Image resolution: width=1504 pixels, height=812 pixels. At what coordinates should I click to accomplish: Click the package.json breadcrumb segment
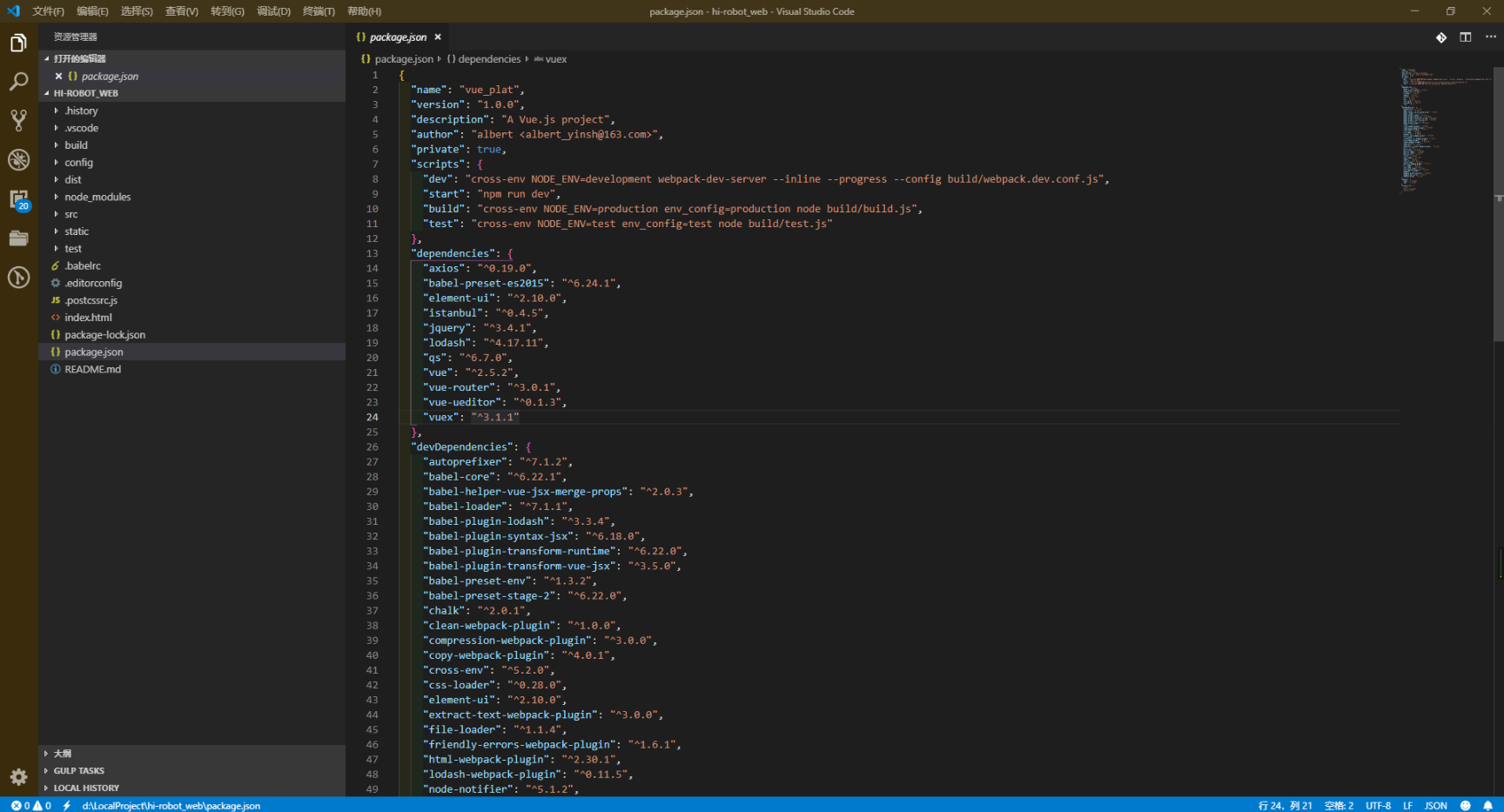pyautogui.click(x=397, y=59)
